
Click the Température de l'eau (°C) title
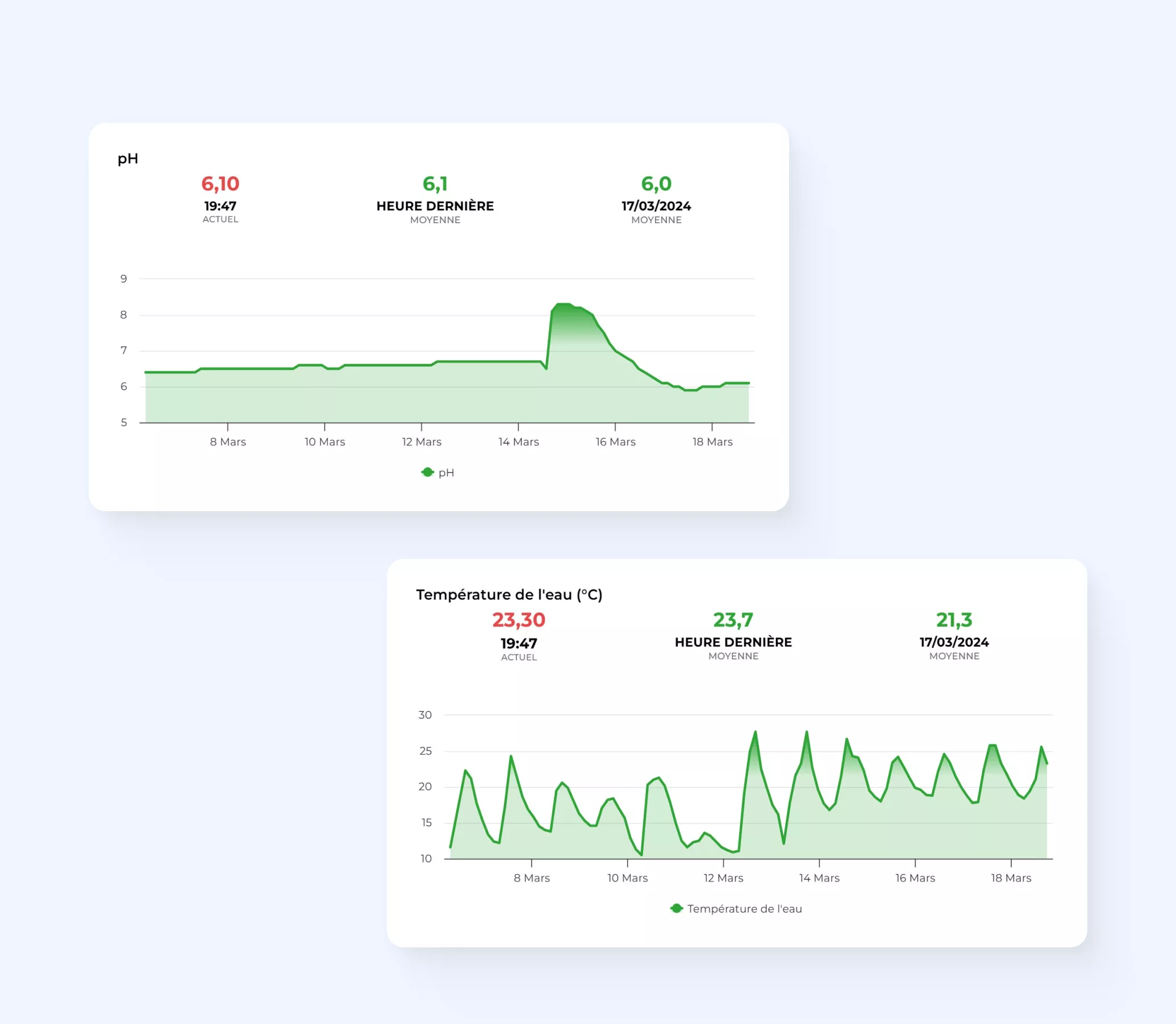(x=509, y=595)
